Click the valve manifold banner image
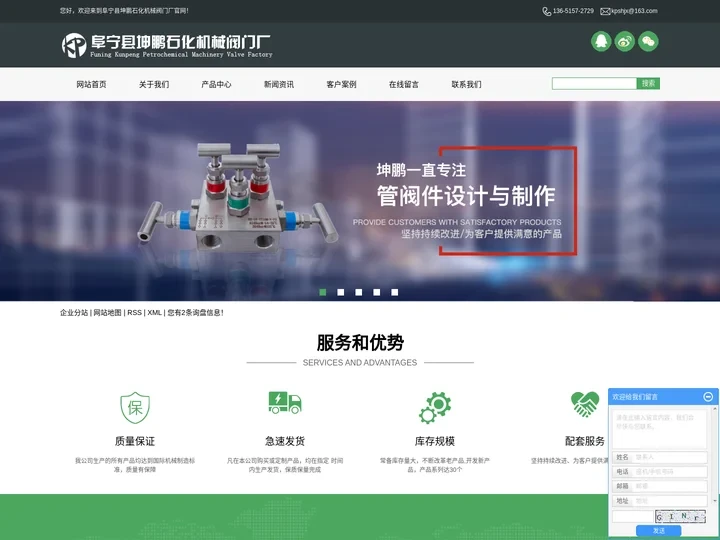Image resolution: width=720 pixels, height=540 pixels. tap(237, 197)
